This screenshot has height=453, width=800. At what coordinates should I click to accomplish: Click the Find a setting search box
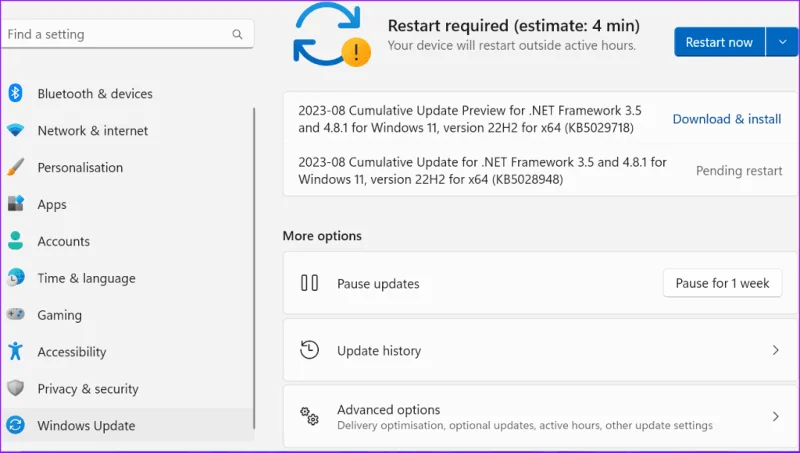coord(128,34)
